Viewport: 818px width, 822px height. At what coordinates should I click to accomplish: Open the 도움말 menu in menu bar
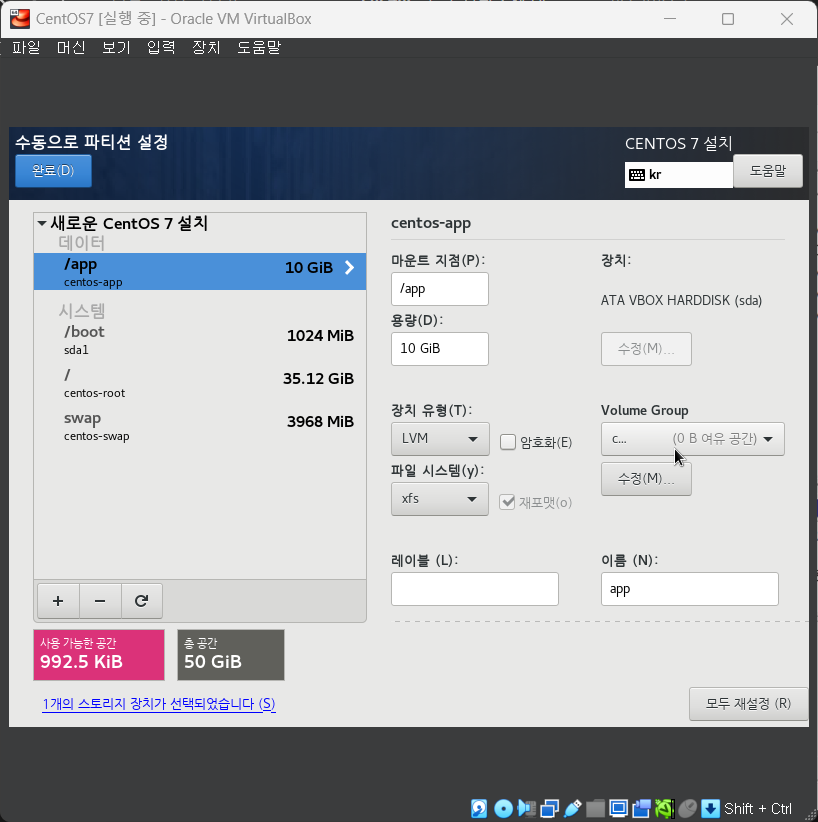click(x=259, y=47)
